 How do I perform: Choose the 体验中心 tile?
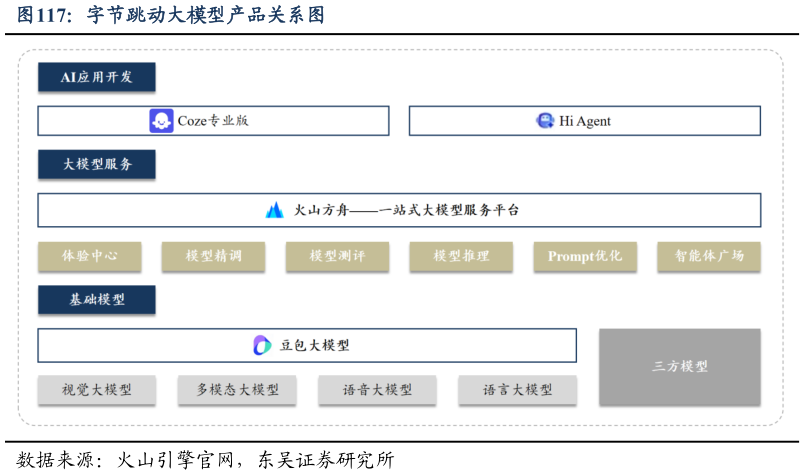point(90,256)
